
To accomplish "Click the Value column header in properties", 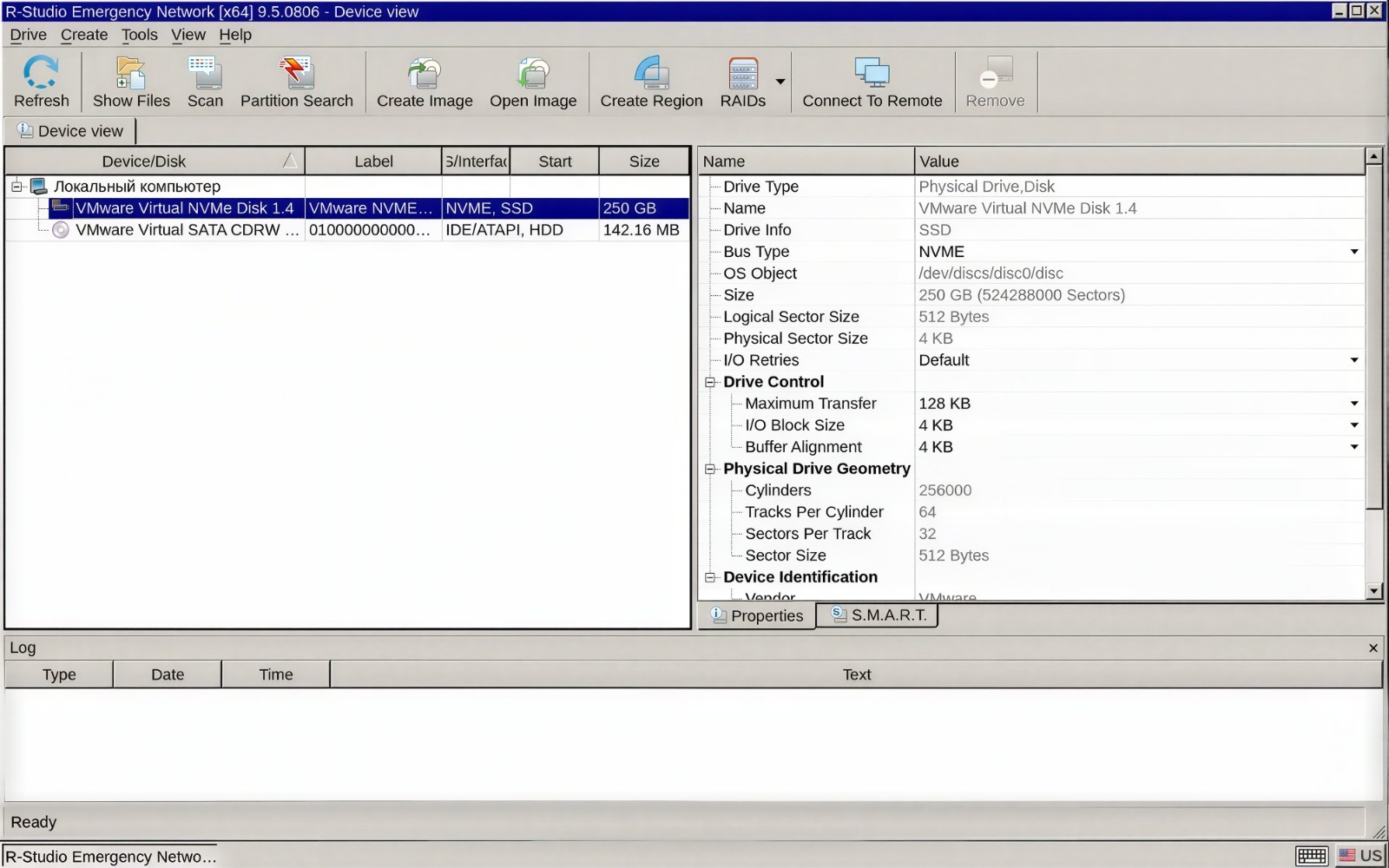I will (x=1139, y=161).
